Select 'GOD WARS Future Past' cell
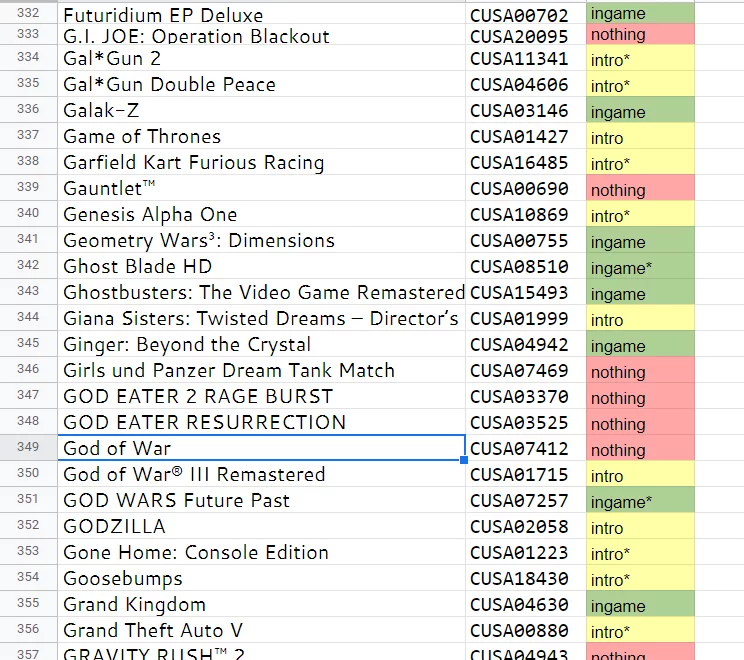Screen dimensions: 744x660 click(261, 500)
